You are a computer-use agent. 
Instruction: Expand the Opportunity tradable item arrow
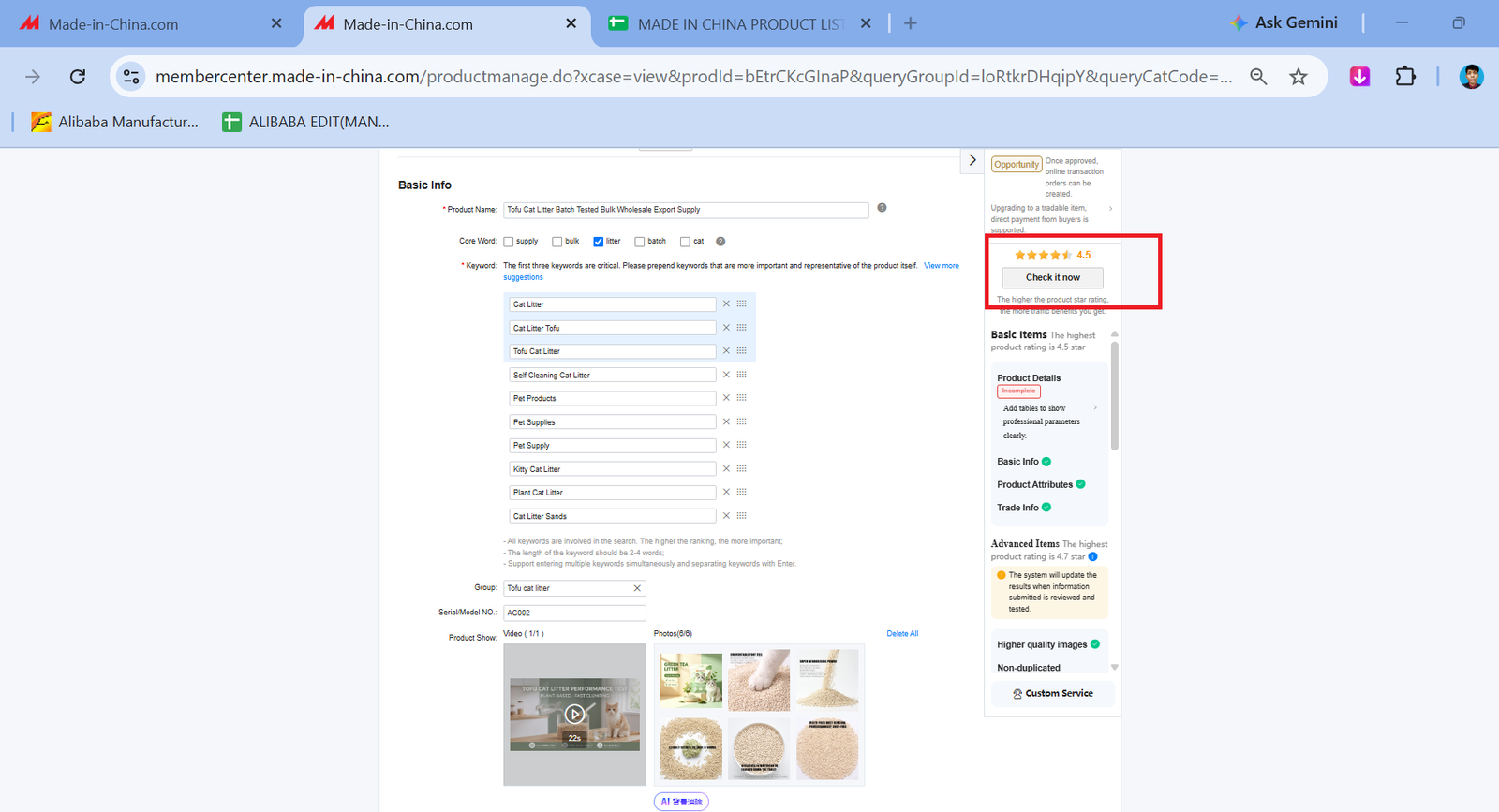1110,209
